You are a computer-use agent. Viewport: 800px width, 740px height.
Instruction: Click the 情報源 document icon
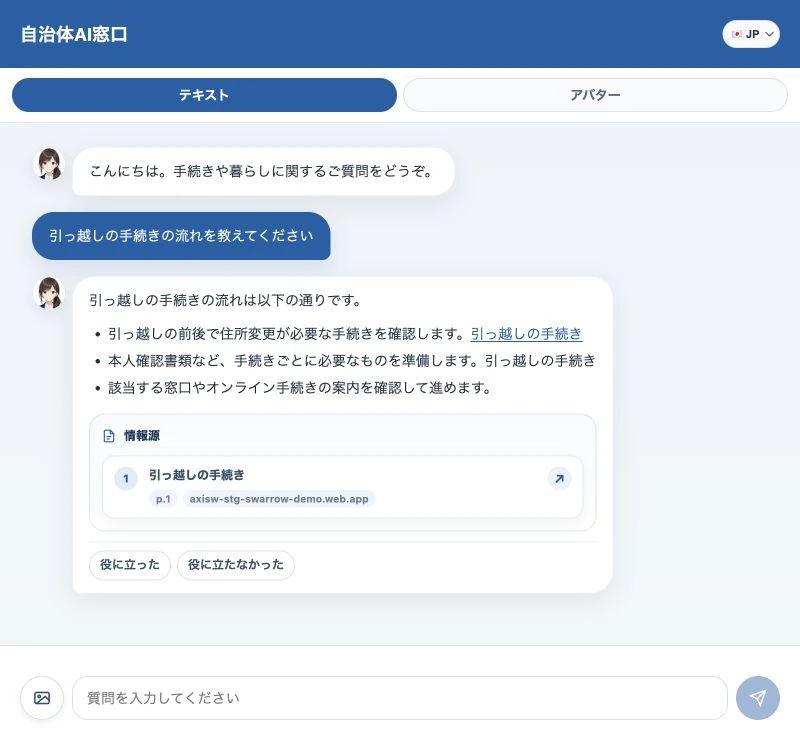[109, 436]
